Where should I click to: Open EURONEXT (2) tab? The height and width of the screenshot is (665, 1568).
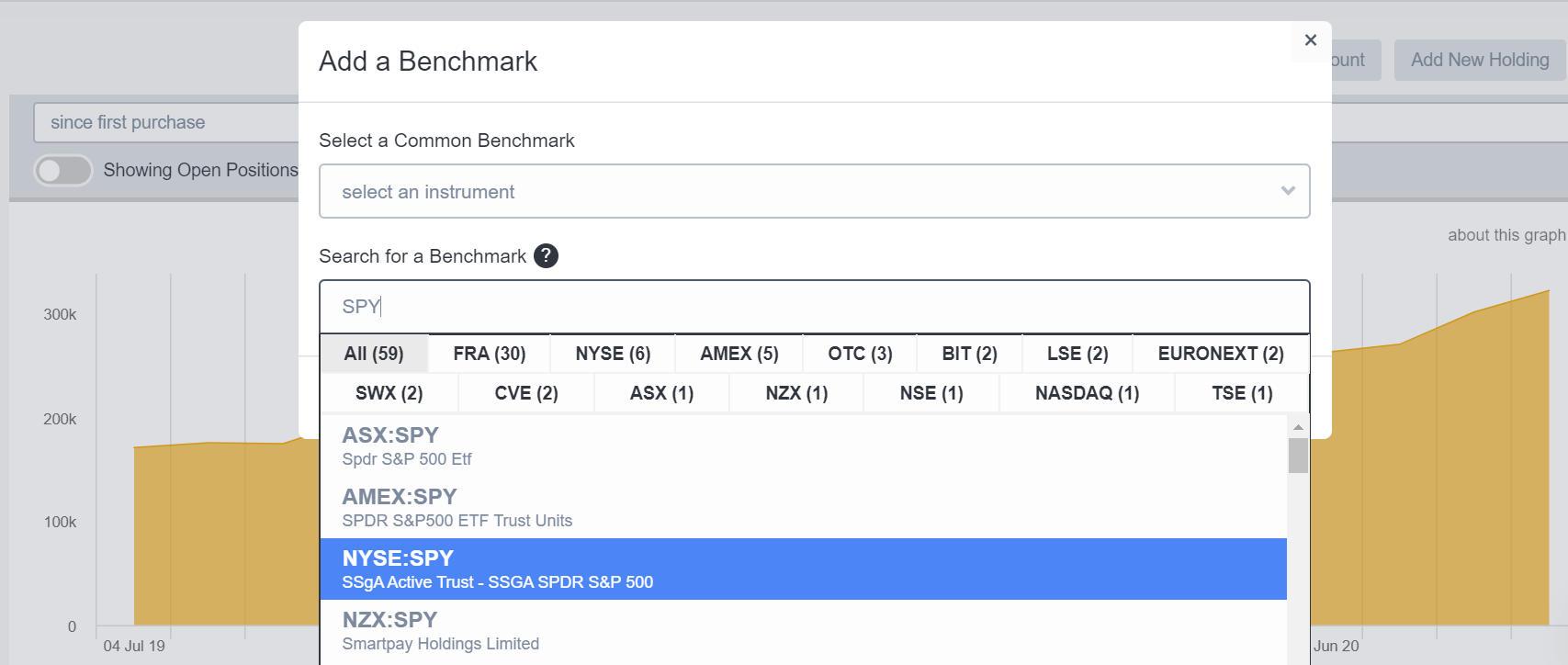click(x=1221, y=354)
